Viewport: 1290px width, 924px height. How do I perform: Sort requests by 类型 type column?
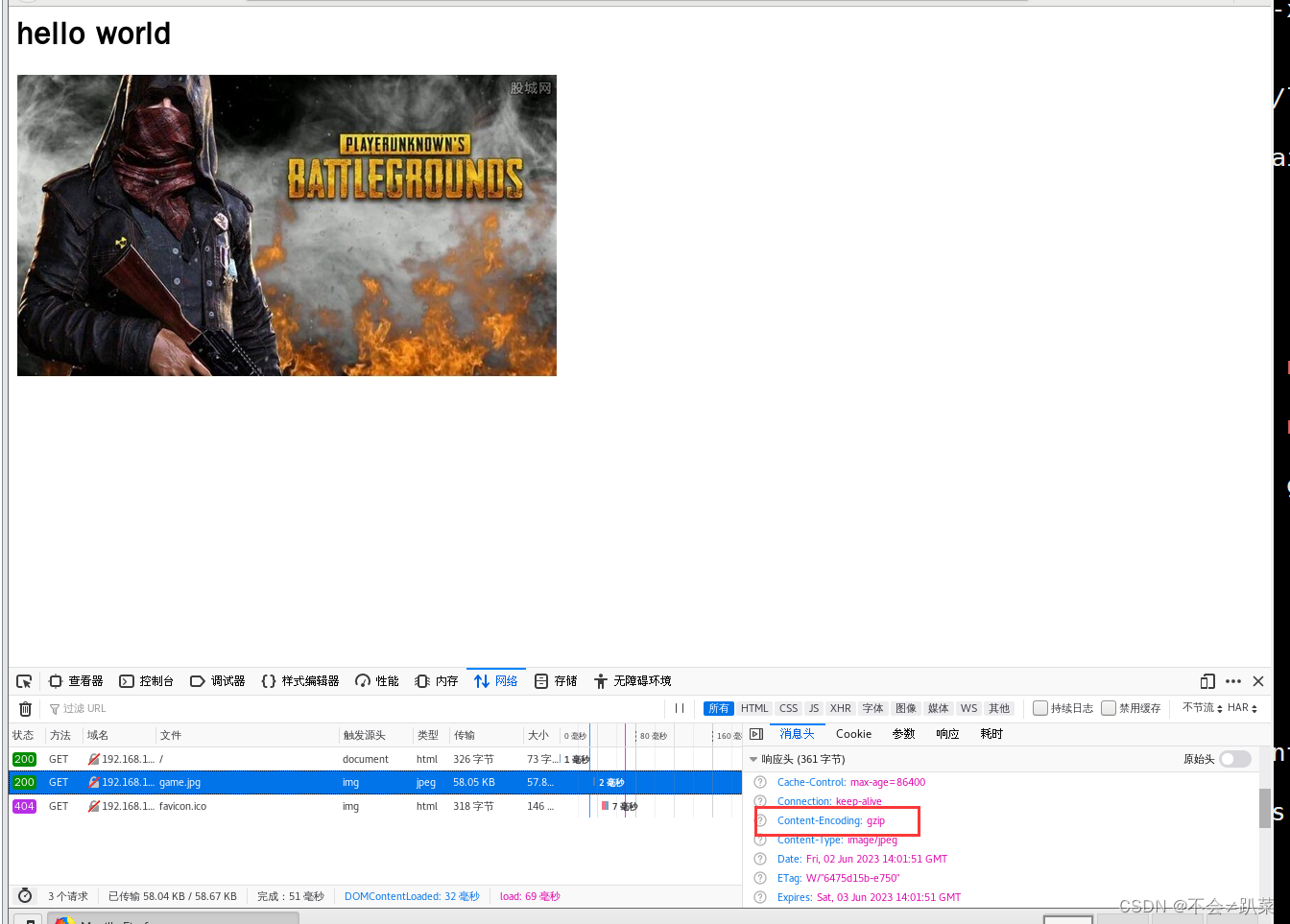432,735
